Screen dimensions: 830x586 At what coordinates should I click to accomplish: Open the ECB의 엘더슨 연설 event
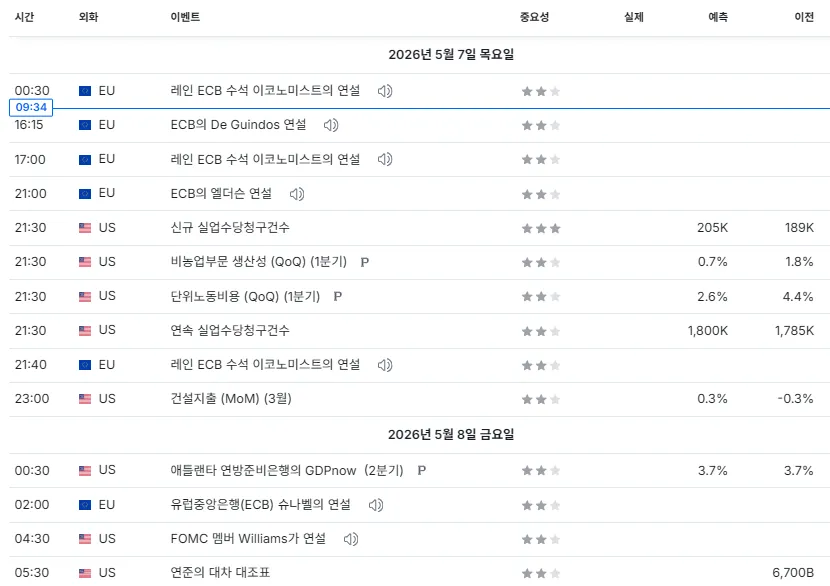(x=221, y=193)
